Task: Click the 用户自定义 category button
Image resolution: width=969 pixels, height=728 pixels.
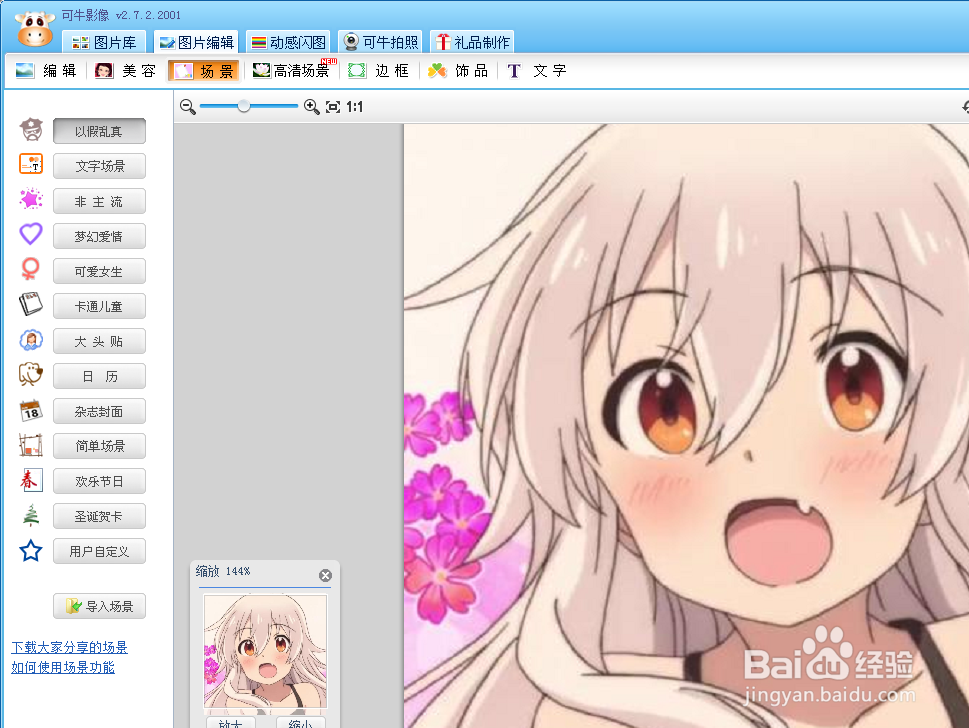Action: (x=99, y=551)
